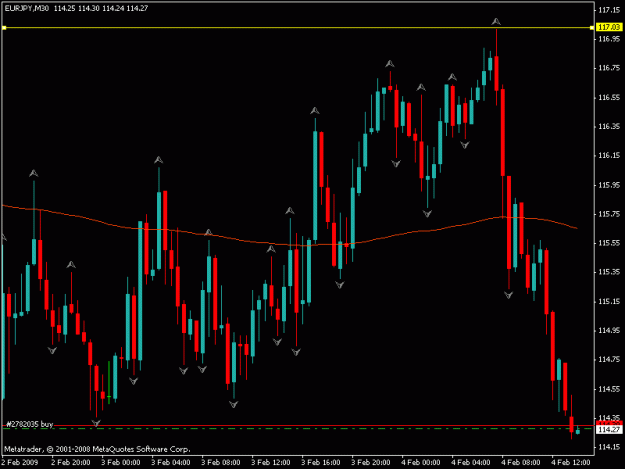Click the 117.15 price scale label
This screenshot has height=469, width=625.
pos(609,10)
